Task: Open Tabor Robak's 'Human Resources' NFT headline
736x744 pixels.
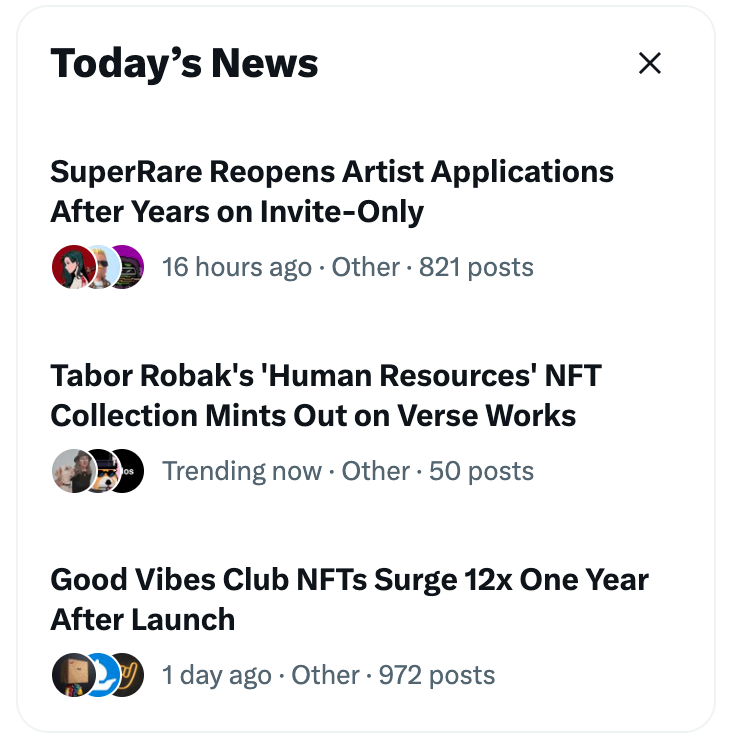Action: coord(326,395)
